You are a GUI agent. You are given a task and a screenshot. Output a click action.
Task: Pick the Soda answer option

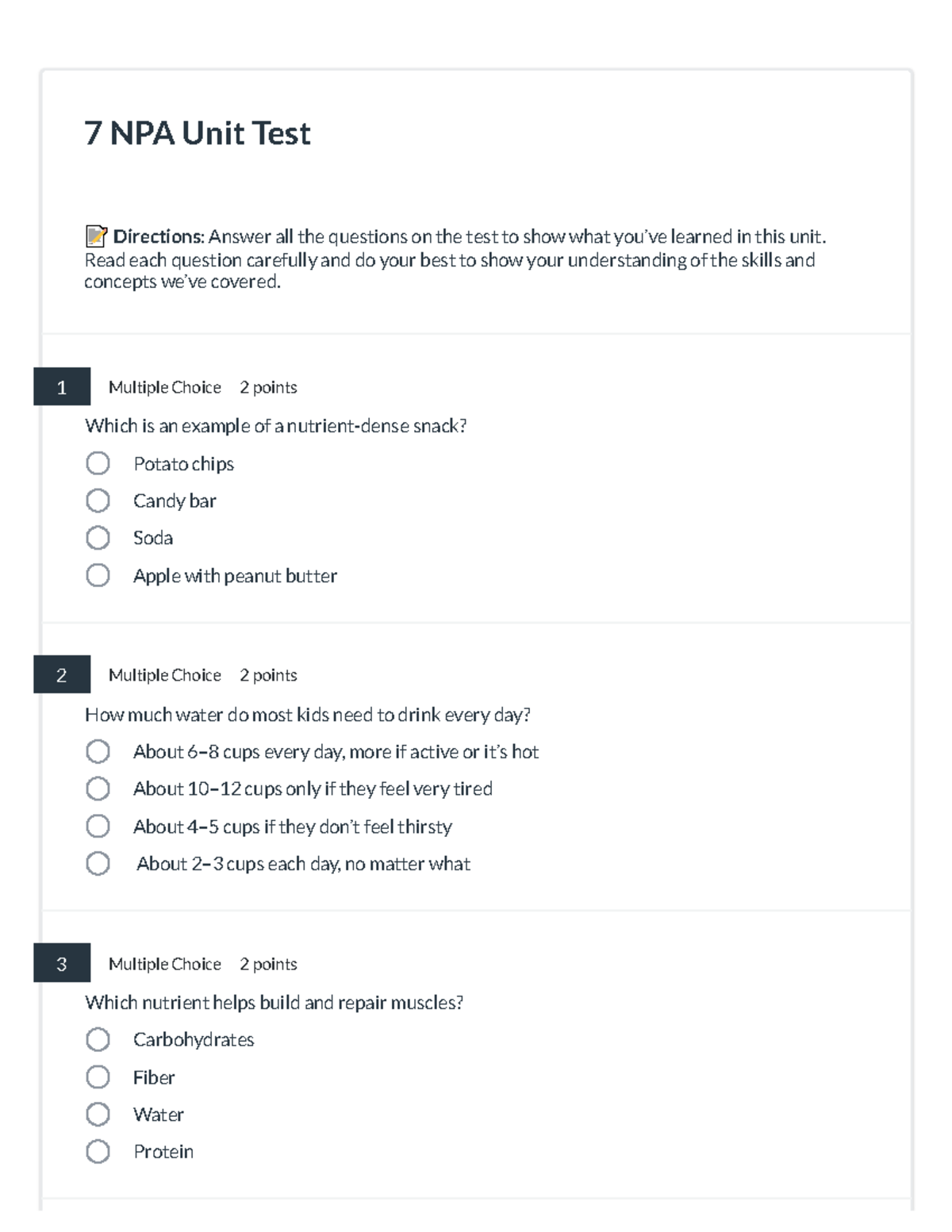tap(98, 538)
